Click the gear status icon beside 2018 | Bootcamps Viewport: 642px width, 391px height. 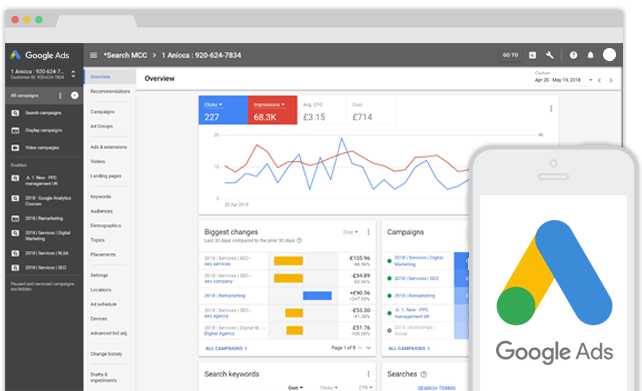coord(389,330)
